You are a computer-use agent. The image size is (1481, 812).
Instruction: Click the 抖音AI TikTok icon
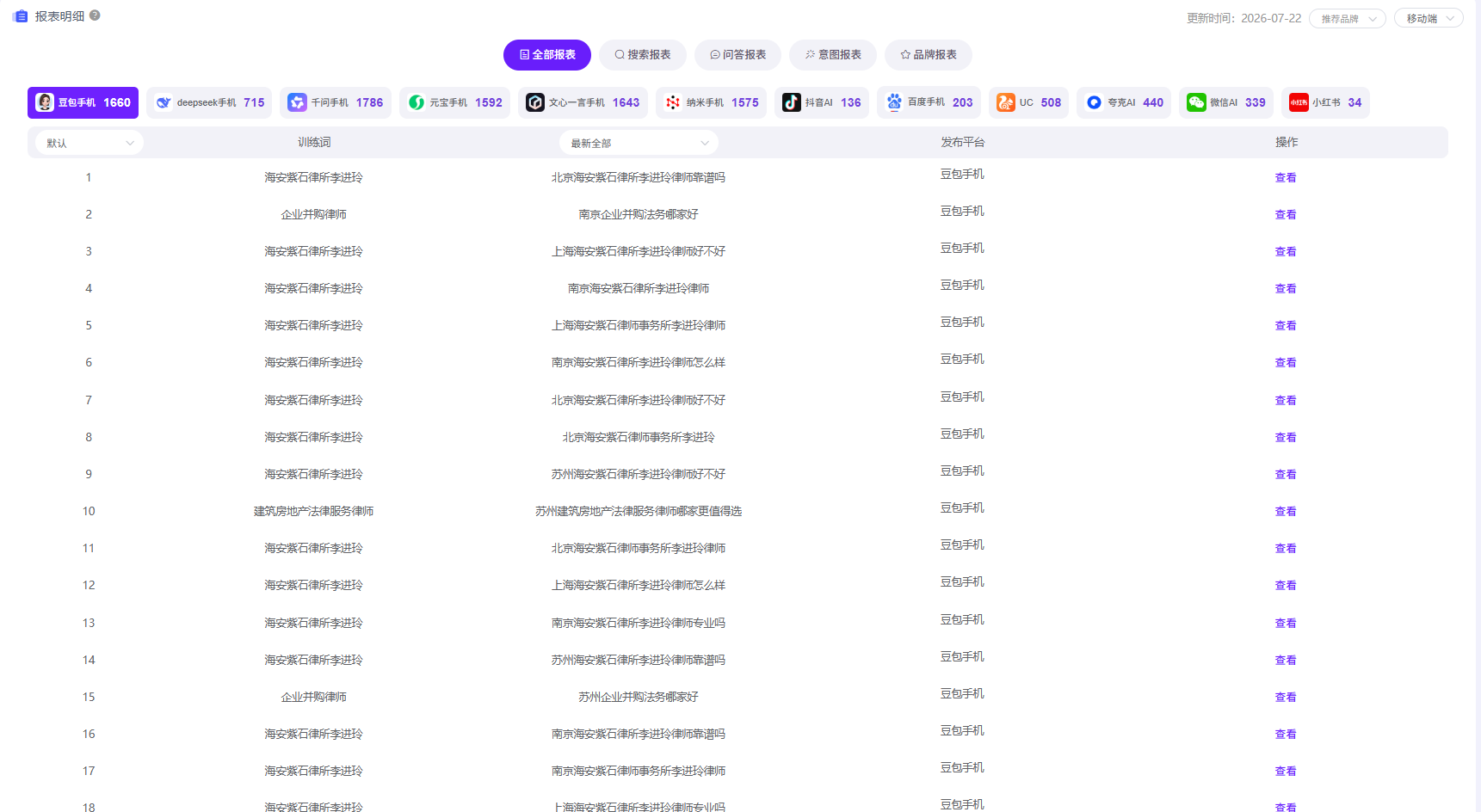pos(791,102)
